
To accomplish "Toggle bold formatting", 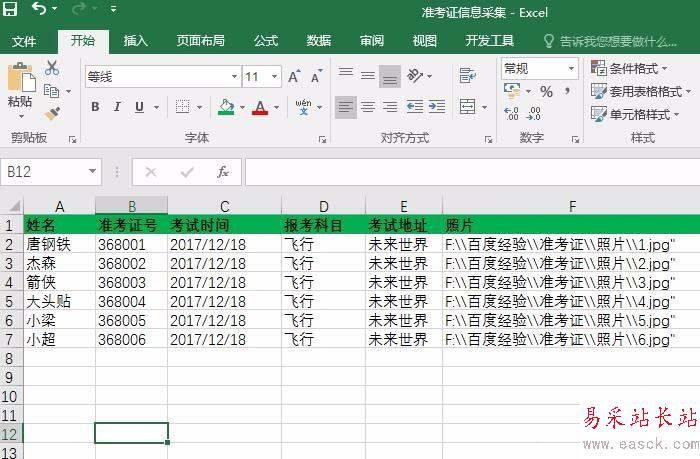I will 95,107.
